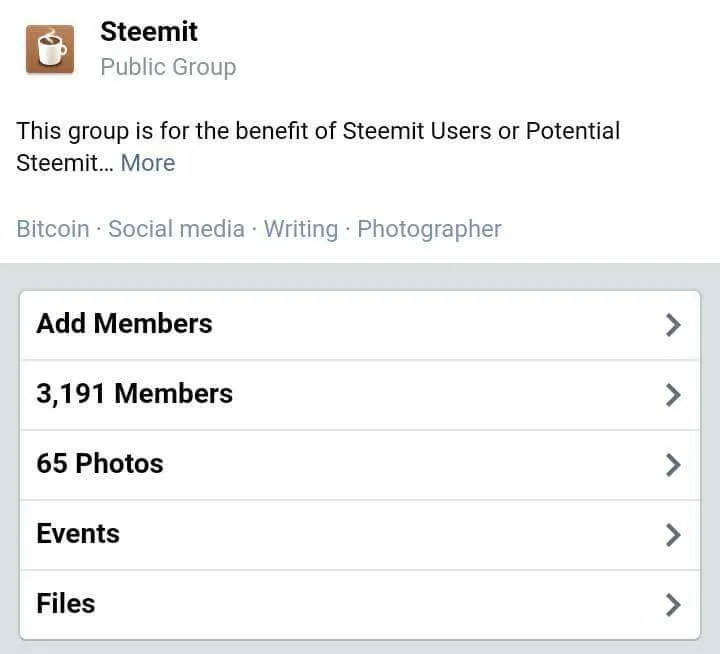This screenshot has height=654, width=720.
Task: Select the Bitcoin topic tag
Action: [53, 229]
